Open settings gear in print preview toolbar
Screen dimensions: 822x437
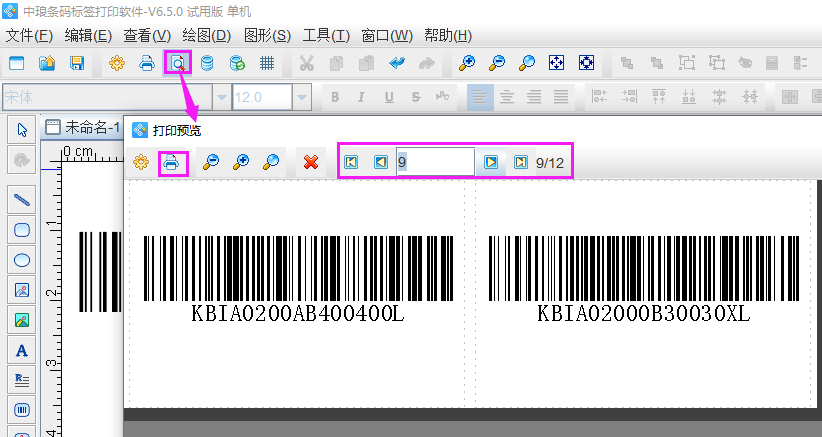tap(140, 162)
